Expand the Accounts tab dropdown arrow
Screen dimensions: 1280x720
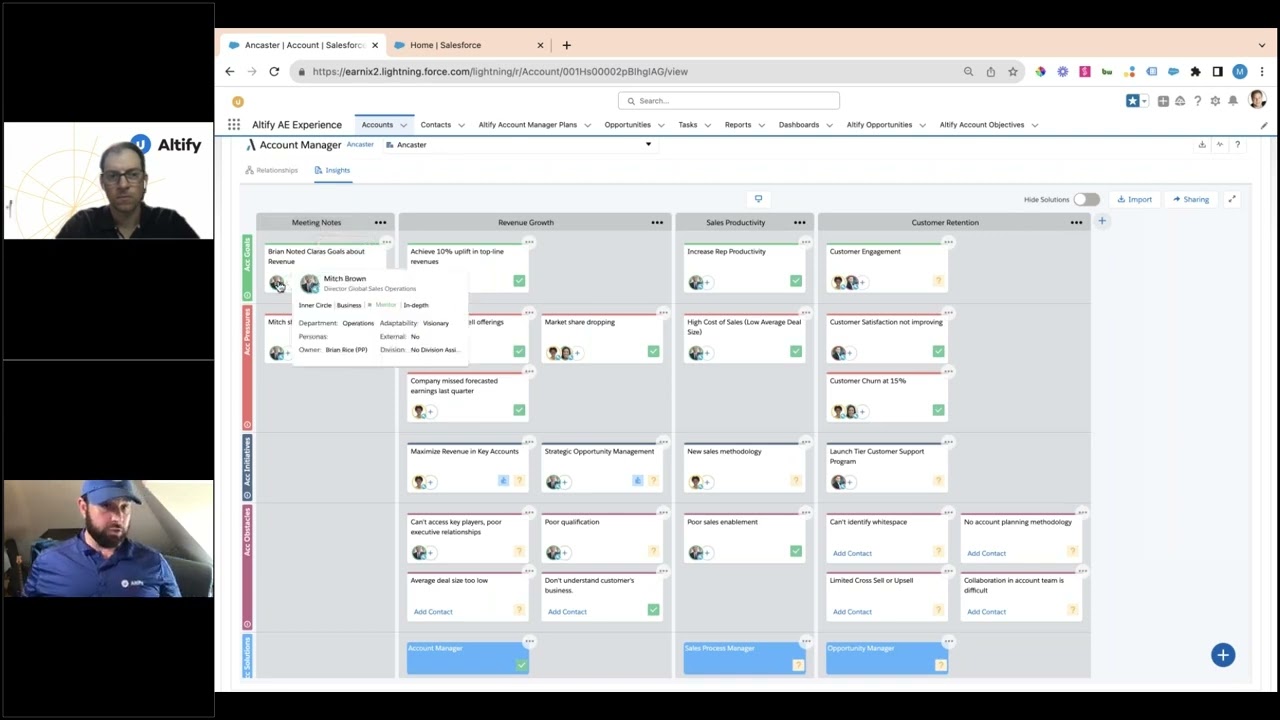pos(404,125)
